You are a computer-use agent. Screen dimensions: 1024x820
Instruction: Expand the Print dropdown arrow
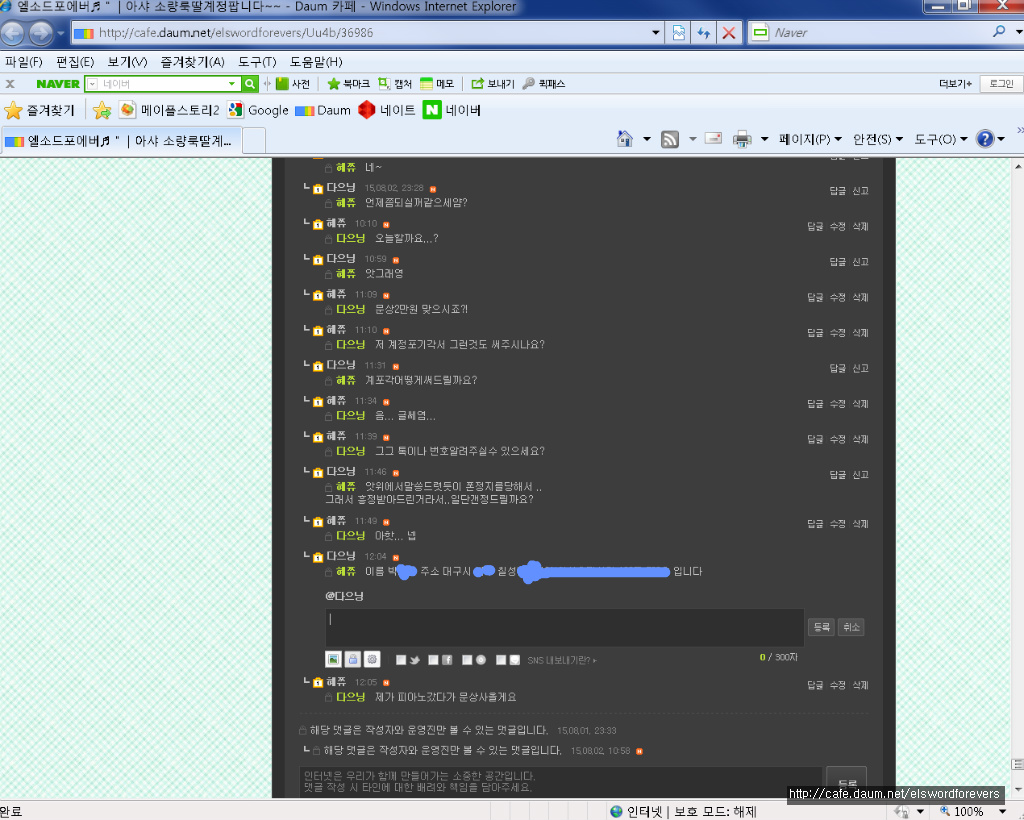pyautogui.click(x=764, y=139)
